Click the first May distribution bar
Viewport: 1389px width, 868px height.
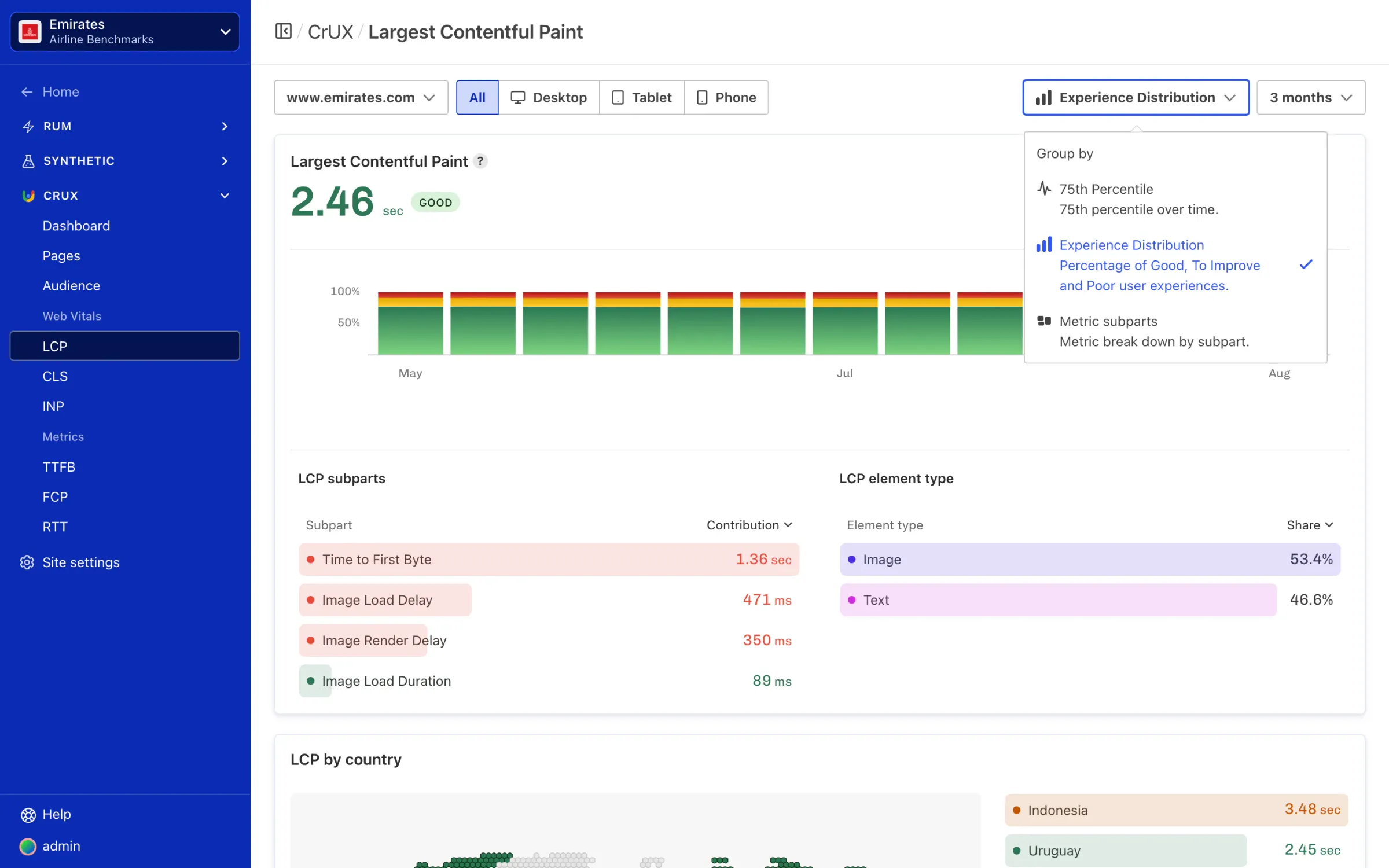[x=410, y=323]
